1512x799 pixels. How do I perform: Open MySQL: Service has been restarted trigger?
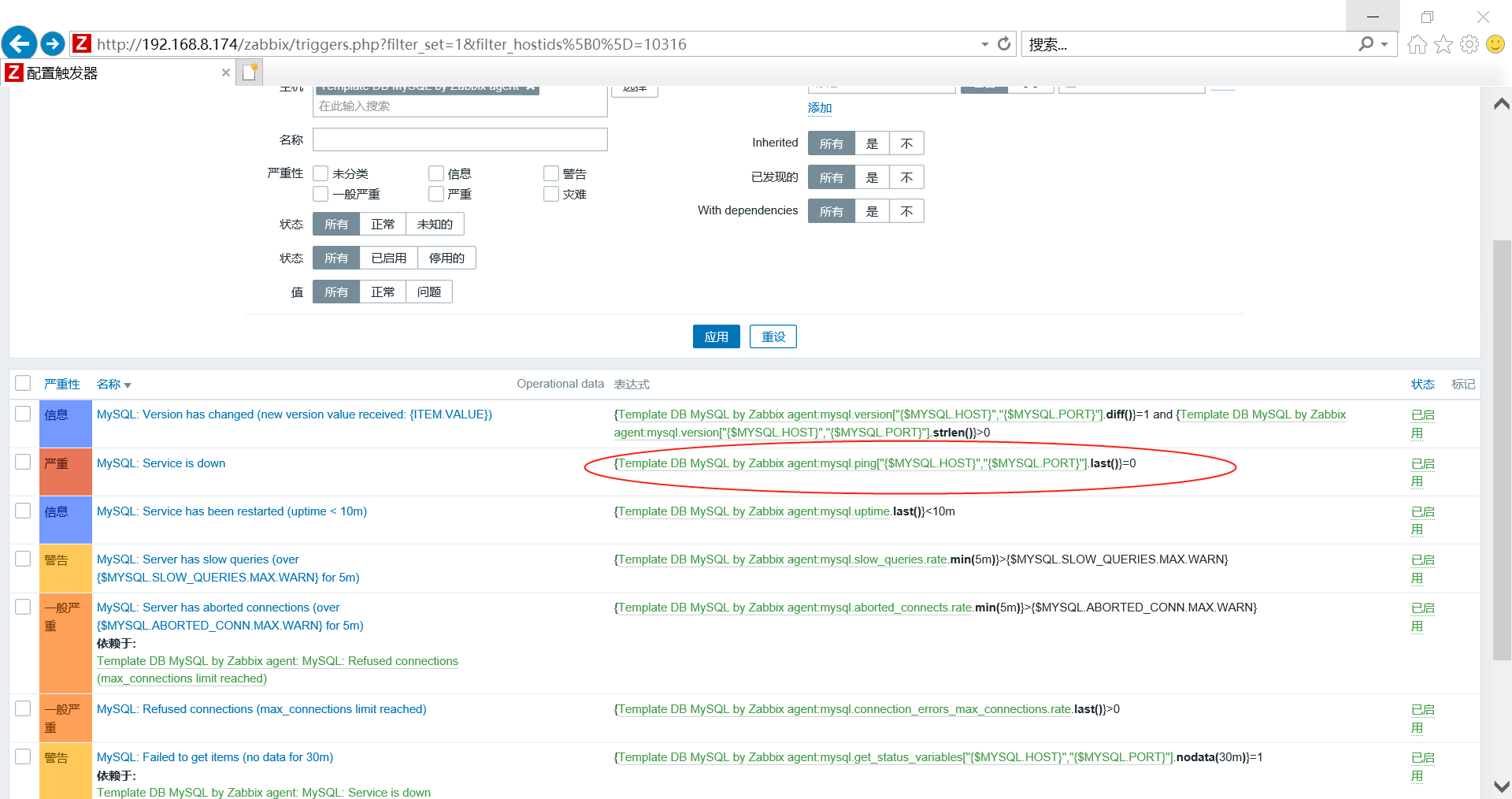(x=232, y=511)
